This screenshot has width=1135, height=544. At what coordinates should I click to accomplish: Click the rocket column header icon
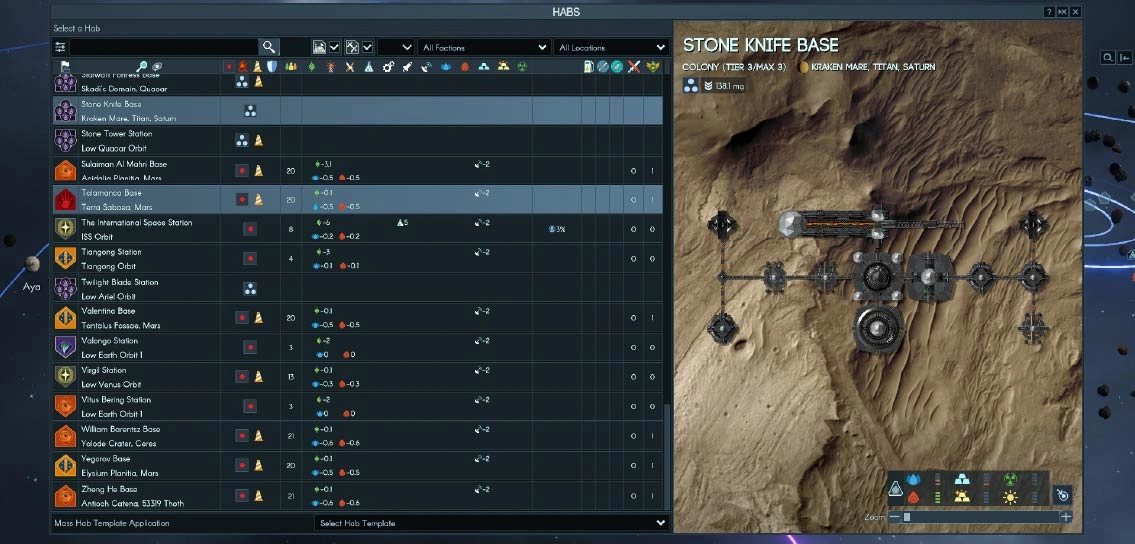408,67
